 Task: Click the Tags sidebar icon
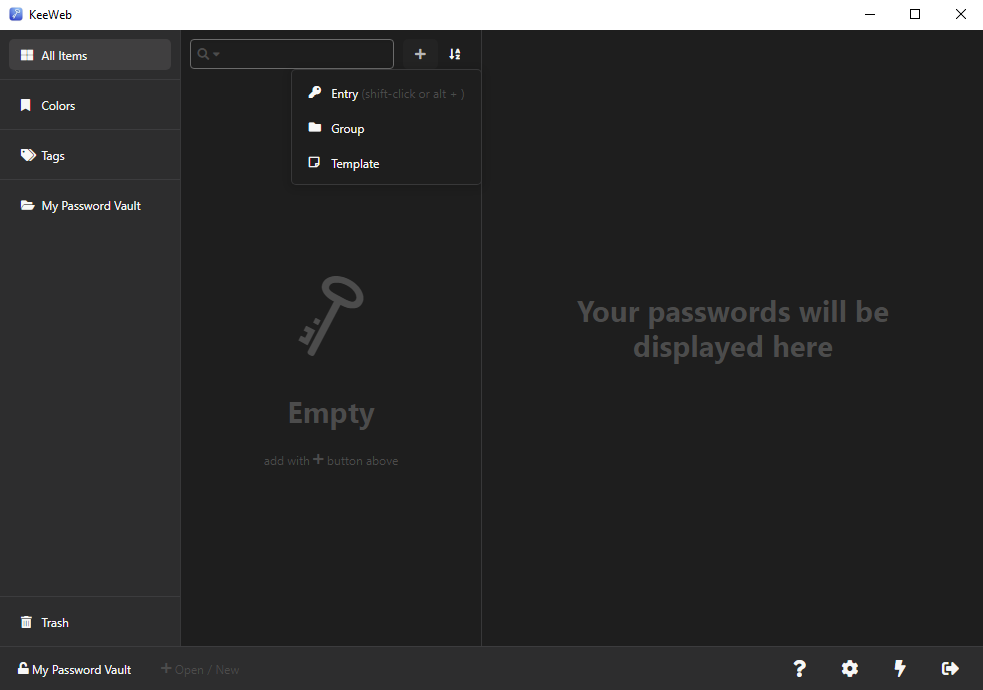tap(25, 155)
